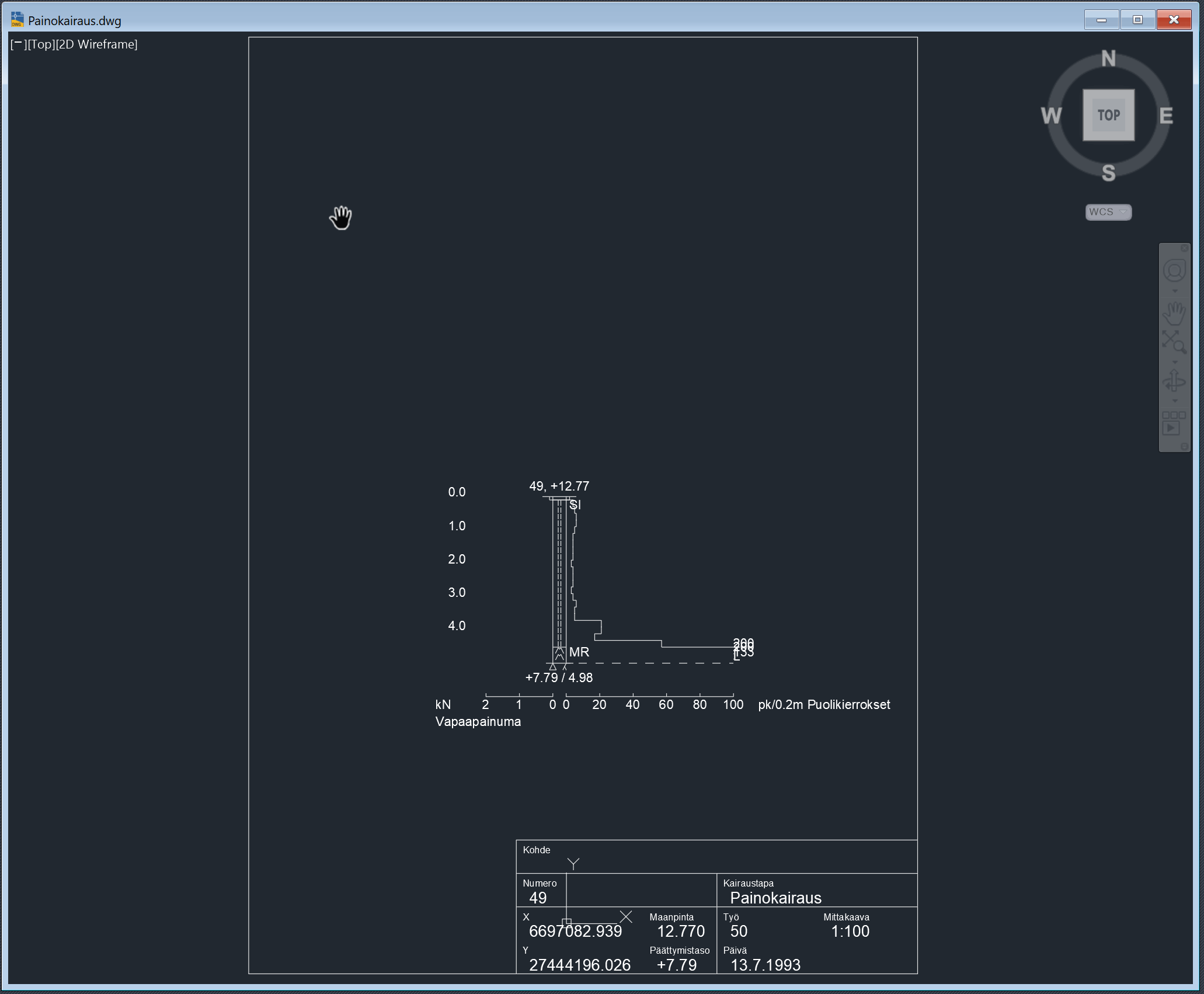1204x994 pixels.
Task: Click the Painokairaus.dwg title bar icon
Action: pyautogui.click(x=17, y=20)
